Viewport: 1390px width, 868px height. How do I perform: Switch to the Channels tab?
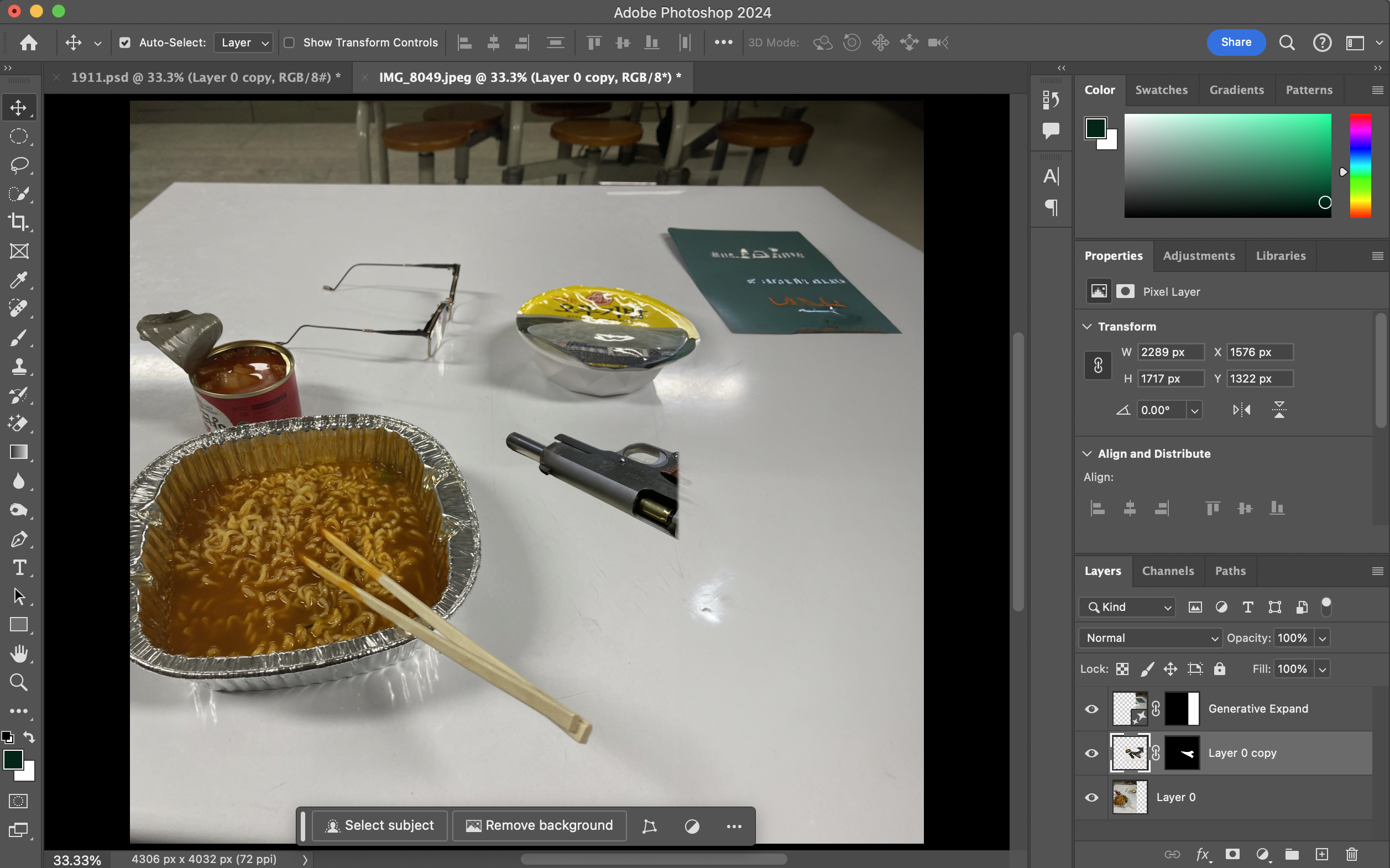click(x=1167, y=571)
